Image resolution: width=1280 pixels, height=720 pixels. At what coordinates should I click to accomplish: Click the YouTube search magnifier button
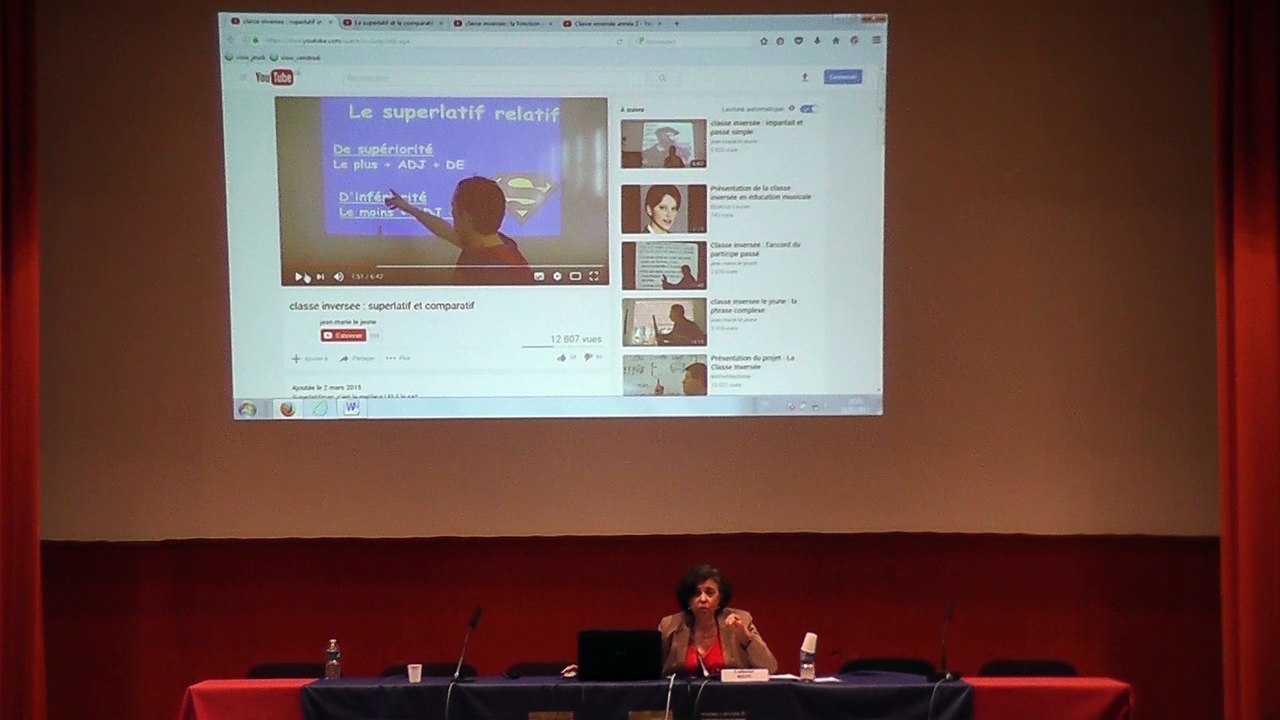[662, 77]
